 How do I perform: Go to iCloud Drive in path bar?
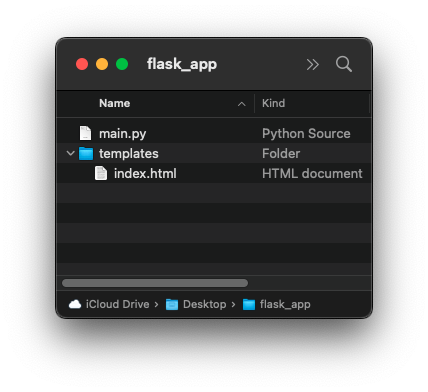[117, 304]
